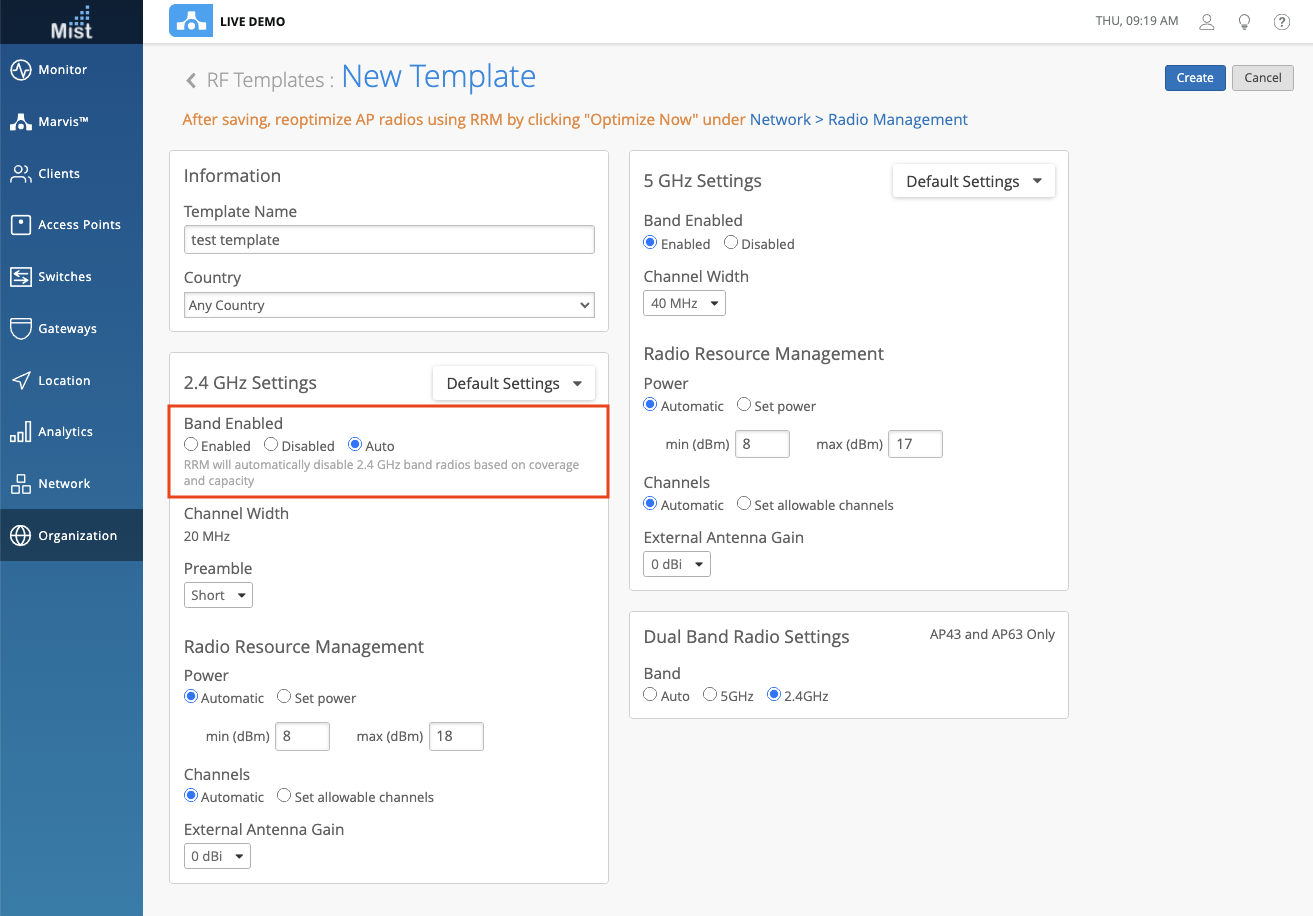The height and width of the screenshot is (916, 1313).
Task: Open Marvis icon in left navigation
Action: point(21,122)
